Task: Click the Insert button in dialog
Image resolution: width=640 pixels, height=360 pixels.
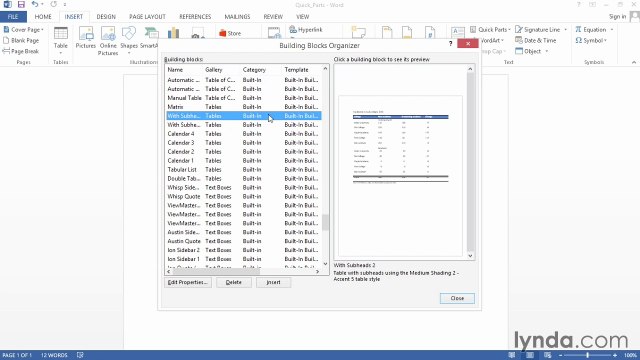Action: tap(273, 282)
